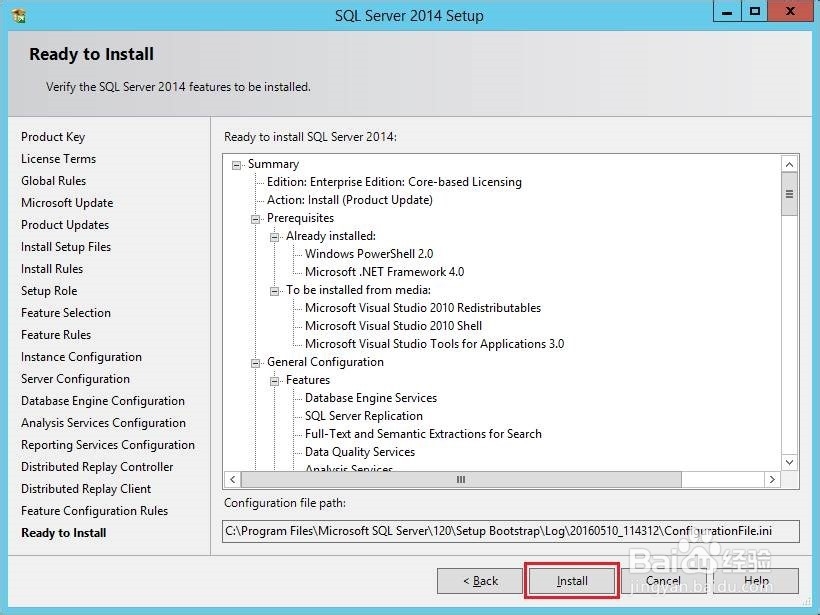
Task: Collapse the To be installed from media node
Action: [x=275, y=291]
